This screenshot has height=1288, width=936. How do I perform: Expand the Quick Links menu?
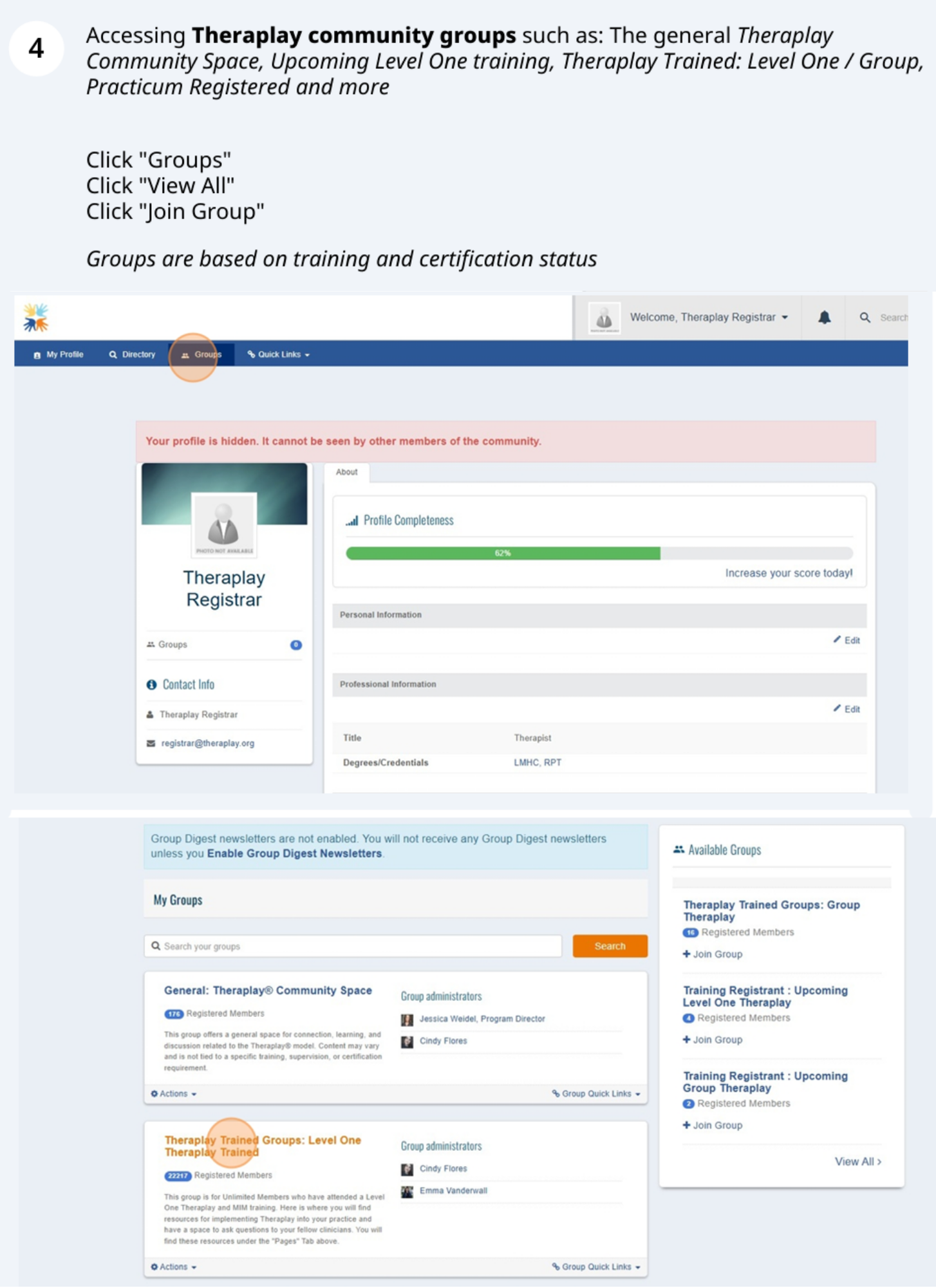pyautogui.click(x=278, y=355)
